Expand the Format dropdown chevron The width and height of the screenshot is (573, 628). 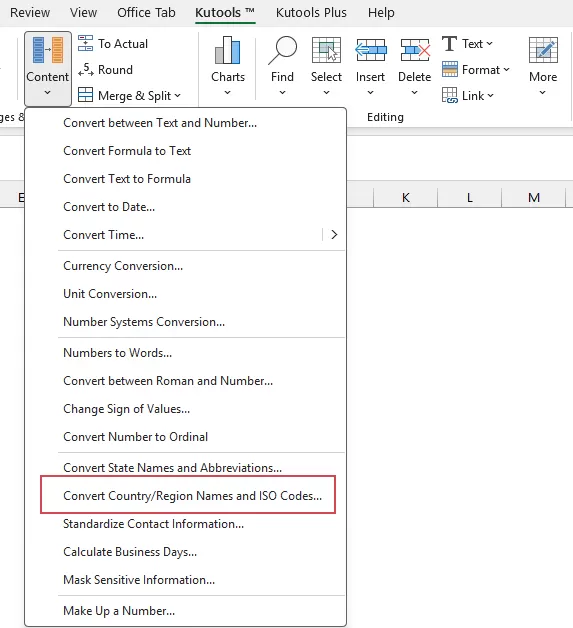pos(507,70)
